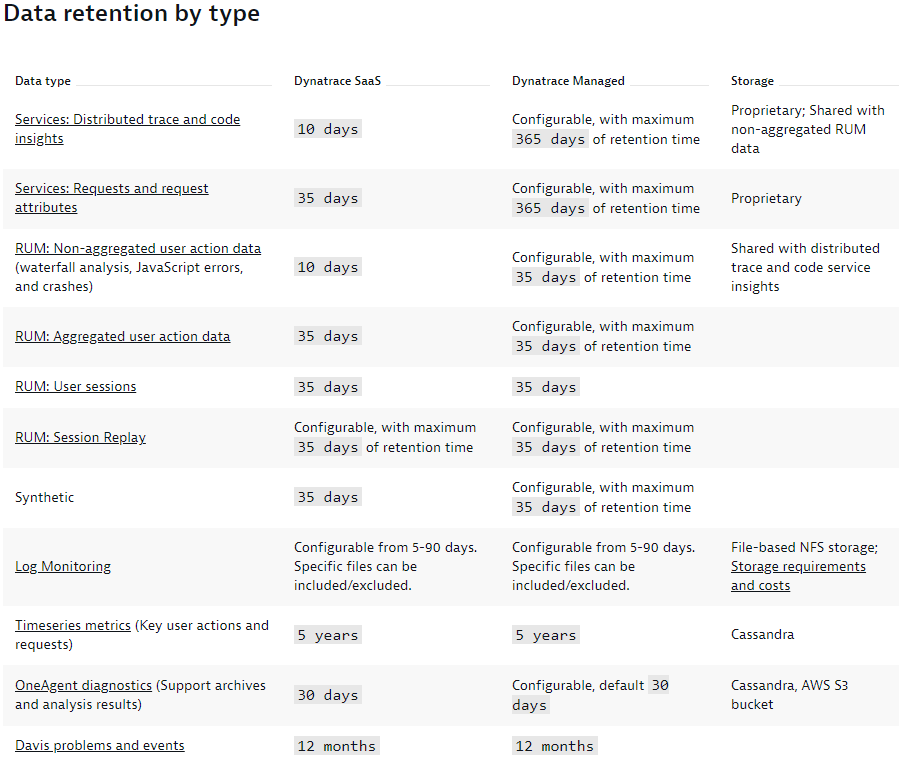Click the 30 days SaaS value for OneAgent diagnostics

coord(327,695)
